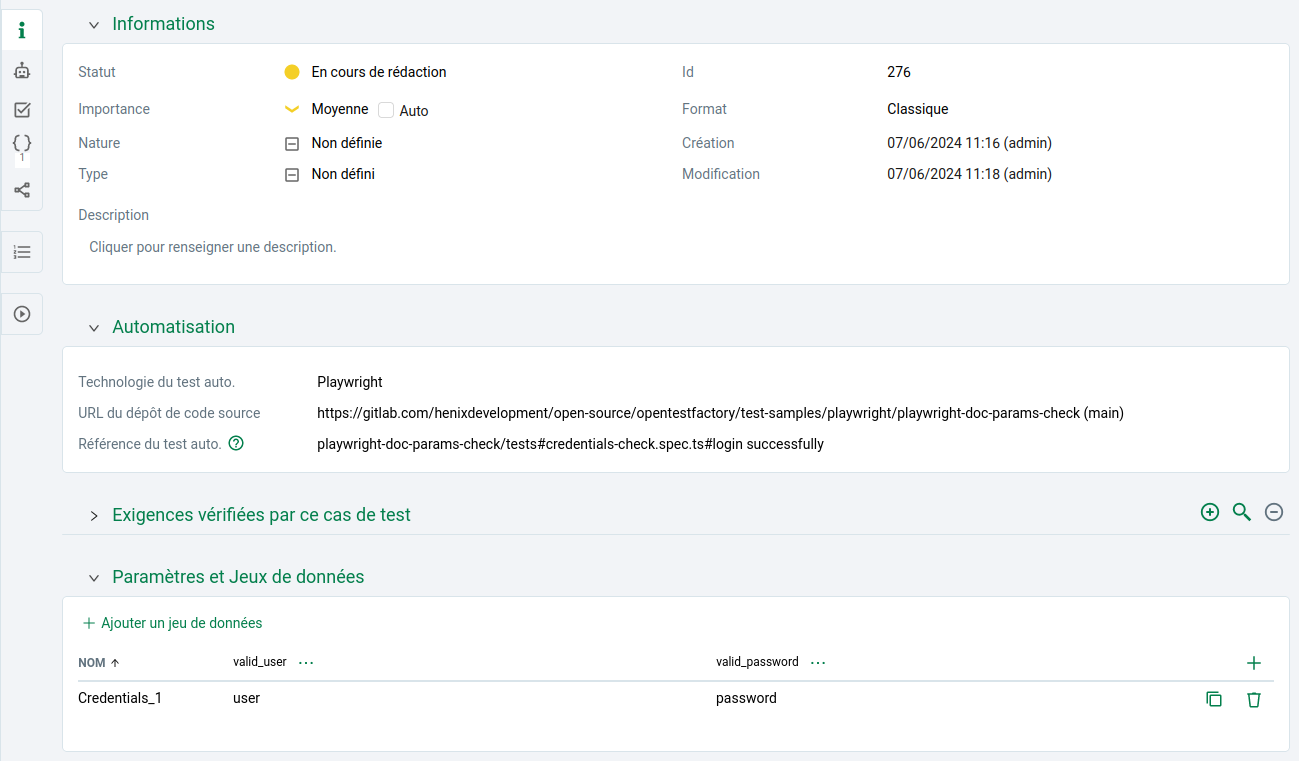This screenshot has width=1299, height=761.
Task: Open the parameters curly braces sidebar icon
Action: click(22, 144)
